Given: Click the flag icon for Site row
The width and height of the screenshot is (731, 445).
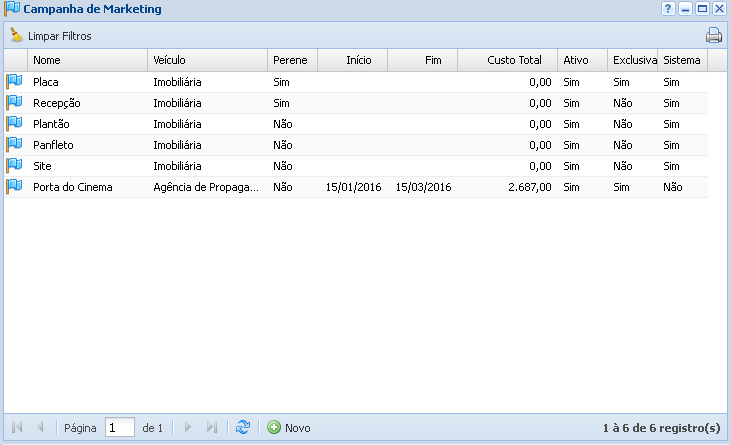Looking at the screenshot, I should [15, 165].
